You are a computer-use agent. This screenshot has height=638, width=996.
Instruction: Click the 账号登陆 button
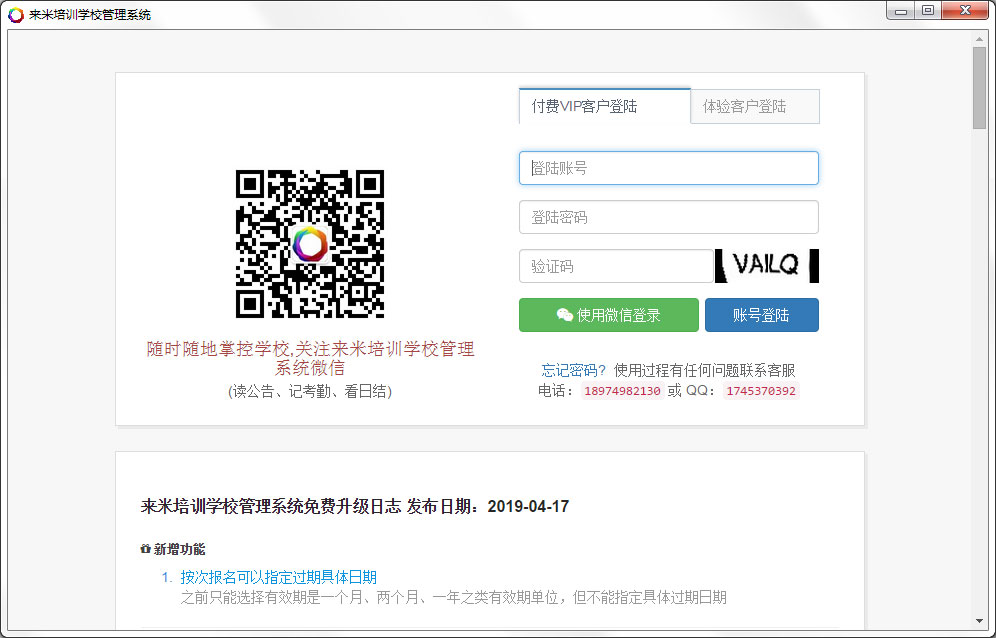click(763, 315)
